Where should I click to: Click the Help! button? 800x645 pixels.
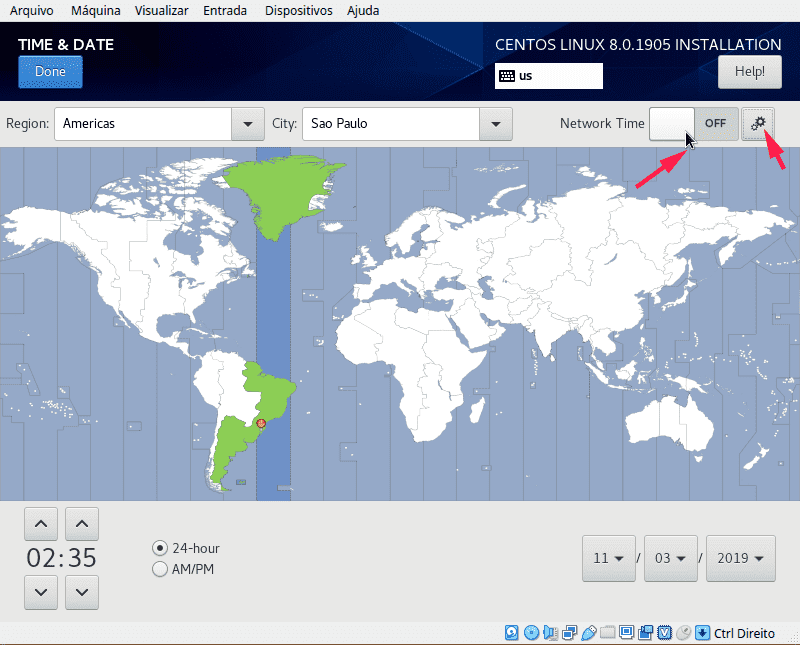click(x=749, y=72)
